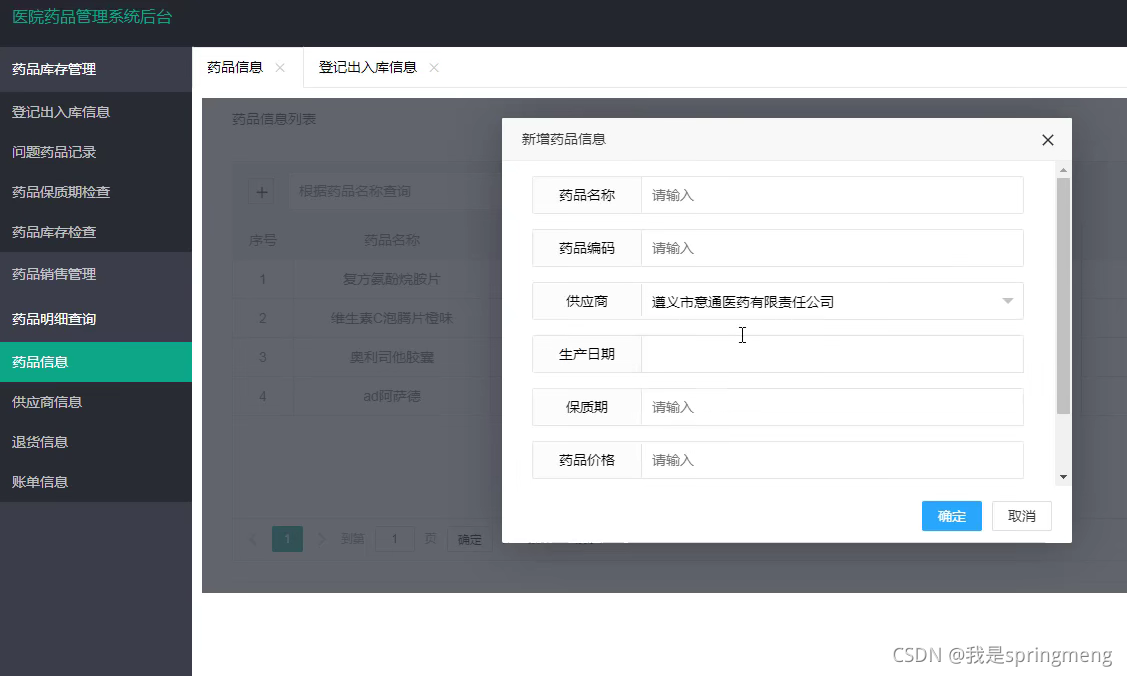Close the 登记出入库信息 tab via its X
The height and width of the screenshot is (676, 1127).
434,68
